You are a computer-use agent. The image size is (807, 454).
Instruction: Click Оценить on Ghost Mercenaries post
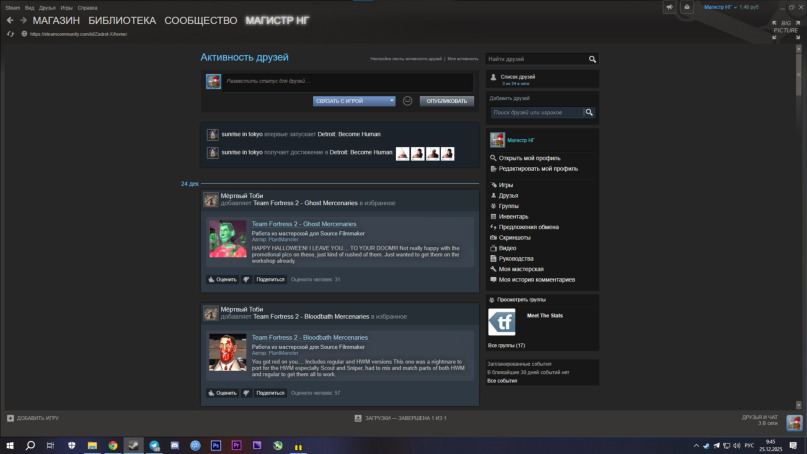click(x=222, y=280)
